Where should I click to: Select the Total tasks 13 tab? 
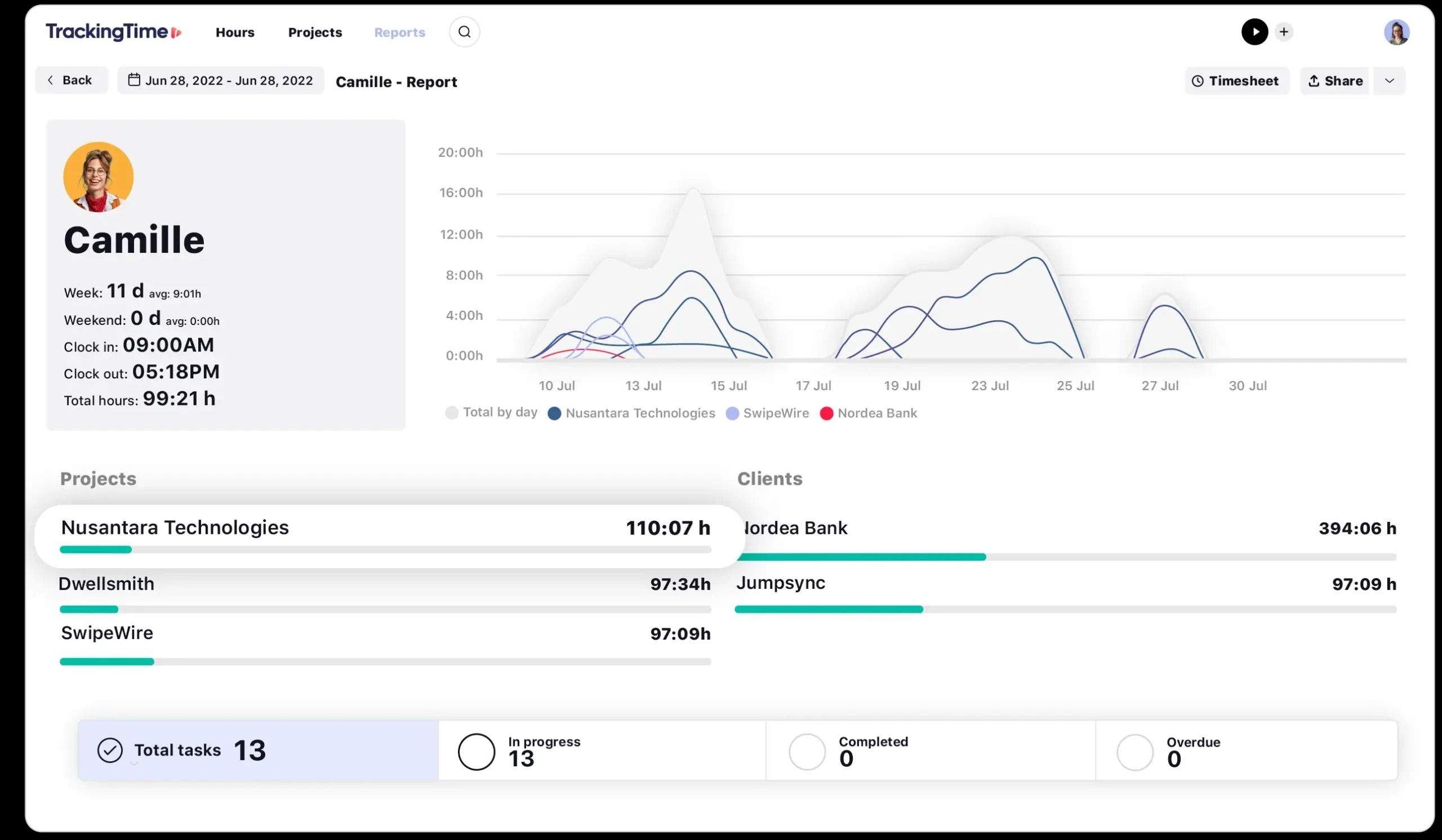tap(258, 750)
